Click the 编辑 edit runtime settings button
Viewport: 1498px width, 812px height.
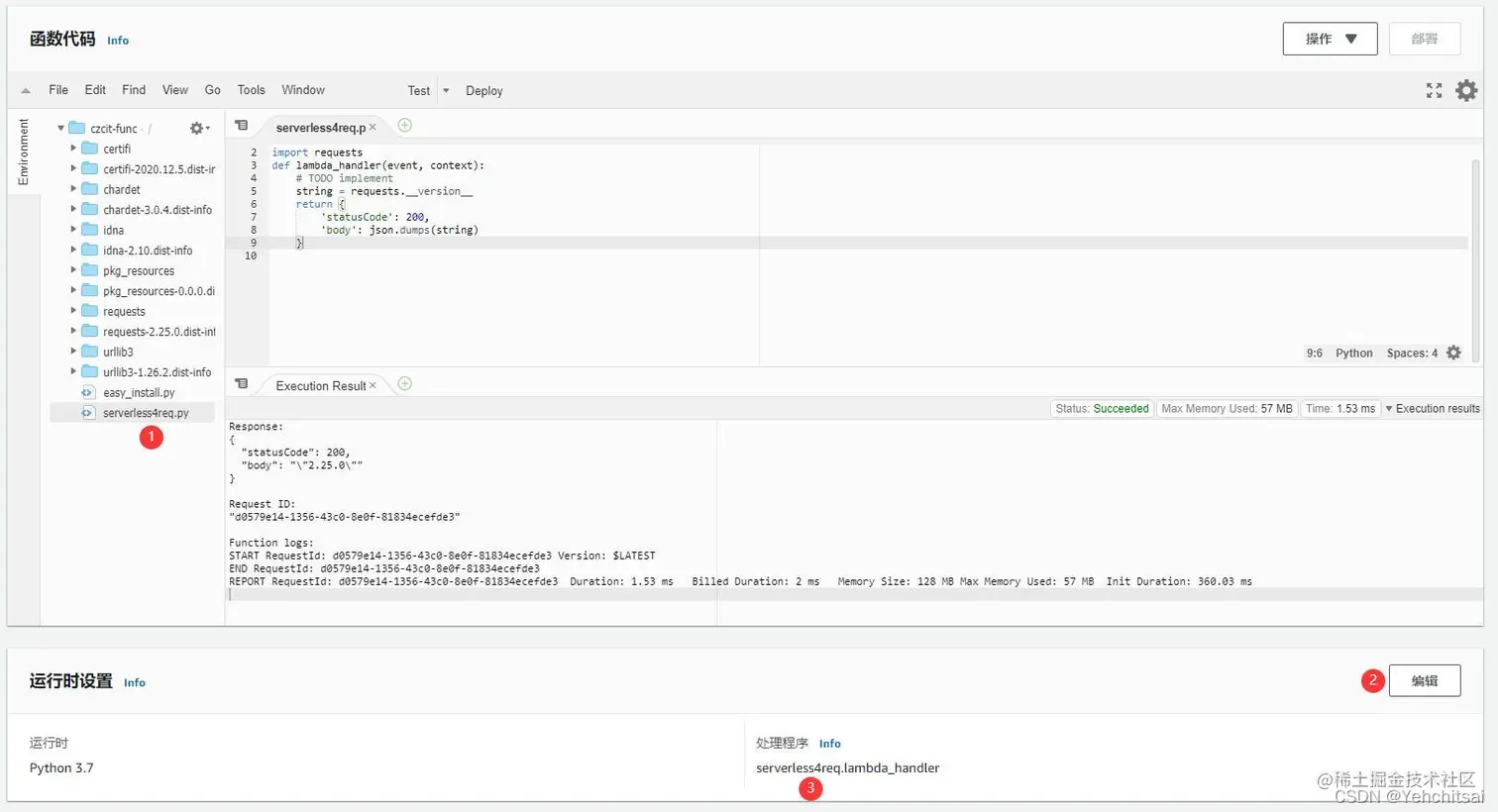pyautogui.click(x=1424, y=680)
